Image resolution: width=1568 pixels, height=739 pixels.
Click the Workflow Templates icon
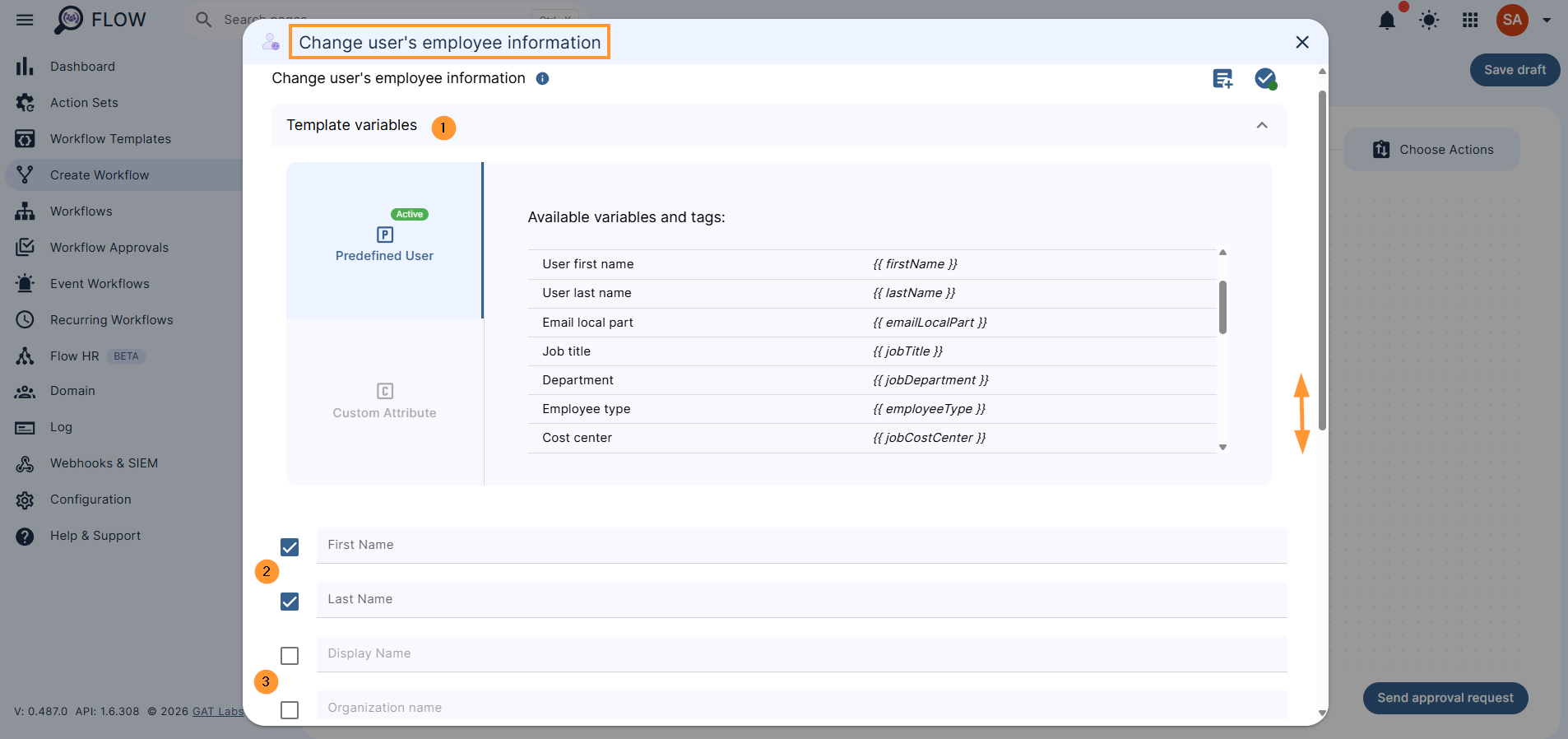click(x=25, y=138)
